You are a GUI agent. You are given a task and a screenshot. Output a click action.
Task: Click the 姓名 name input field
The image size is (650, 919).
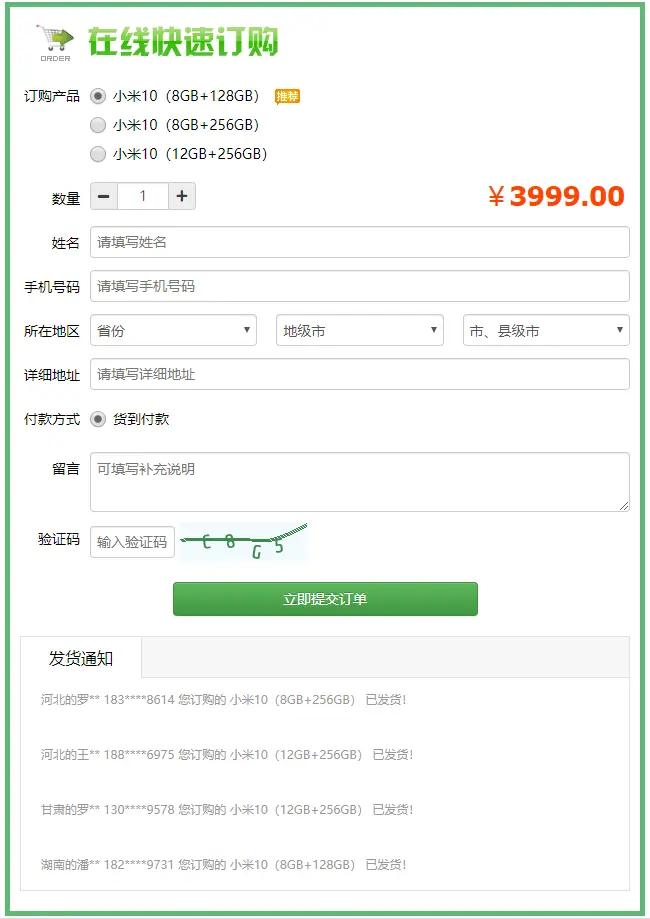point(358,242)
